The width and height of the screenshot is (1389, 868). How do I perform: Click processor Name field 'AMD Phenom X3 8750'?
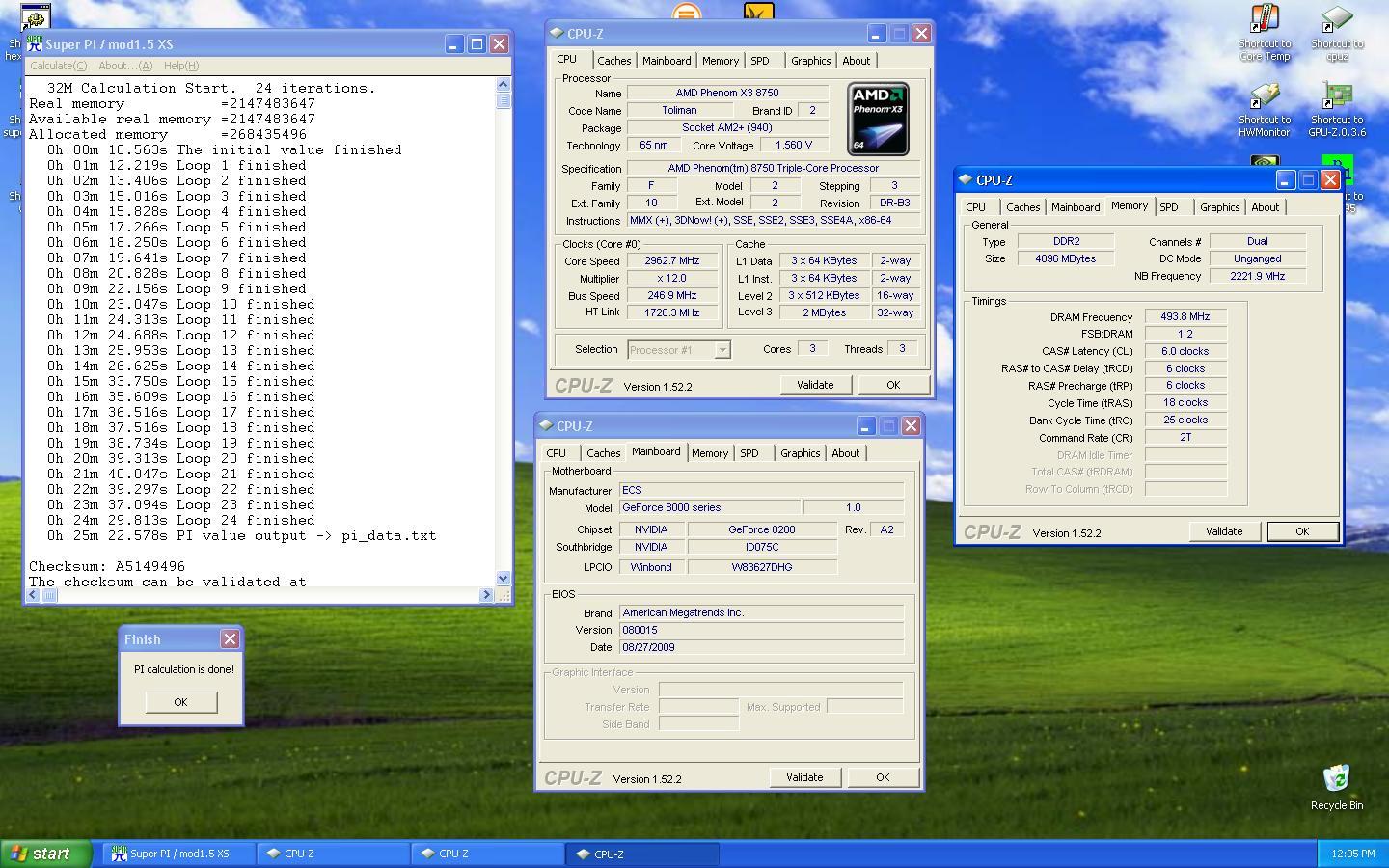[x=727, y=94]
